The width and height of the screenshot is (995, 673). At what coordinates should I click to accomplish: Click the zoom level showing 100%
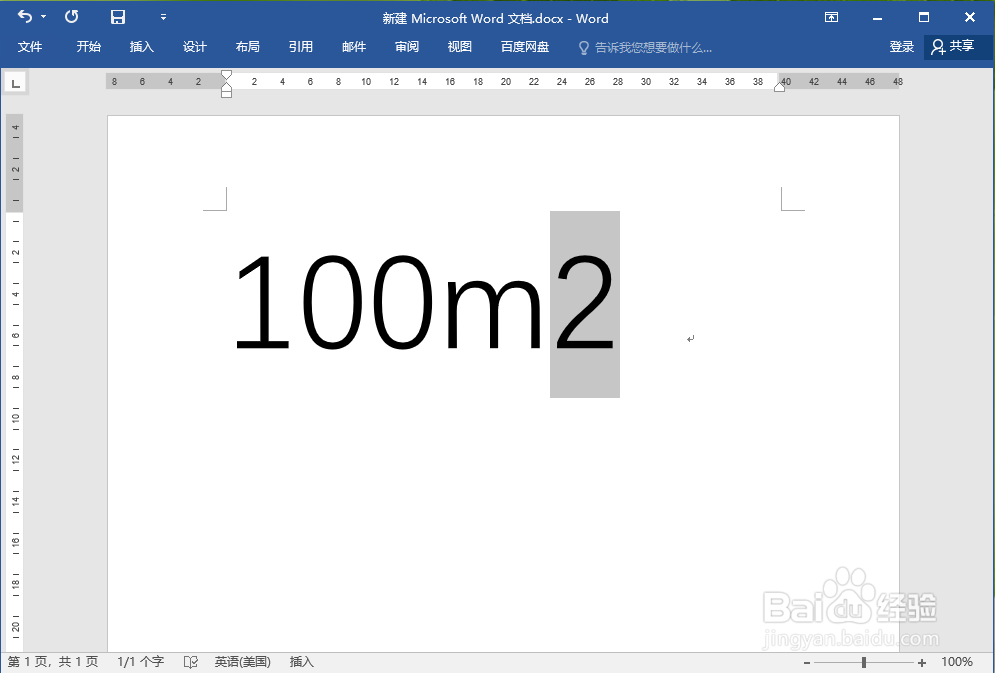[957, 661]
